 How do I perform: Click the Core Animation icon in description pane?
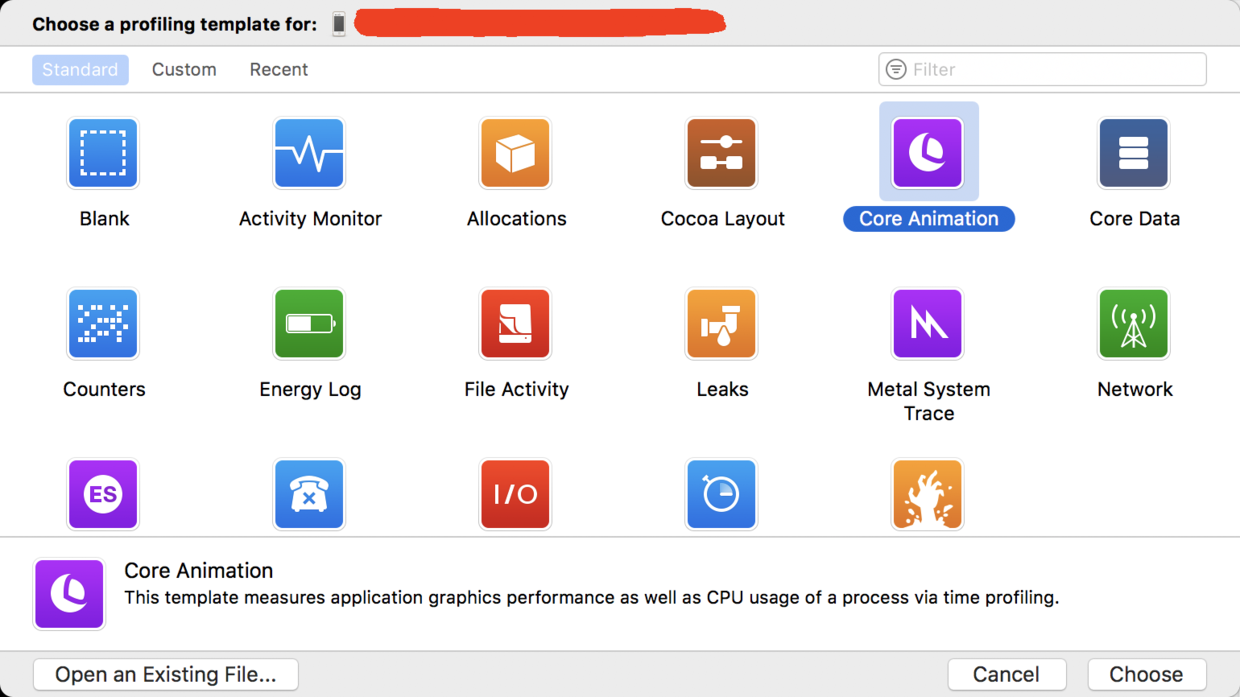pyautogui.click(x=69, y=594)
